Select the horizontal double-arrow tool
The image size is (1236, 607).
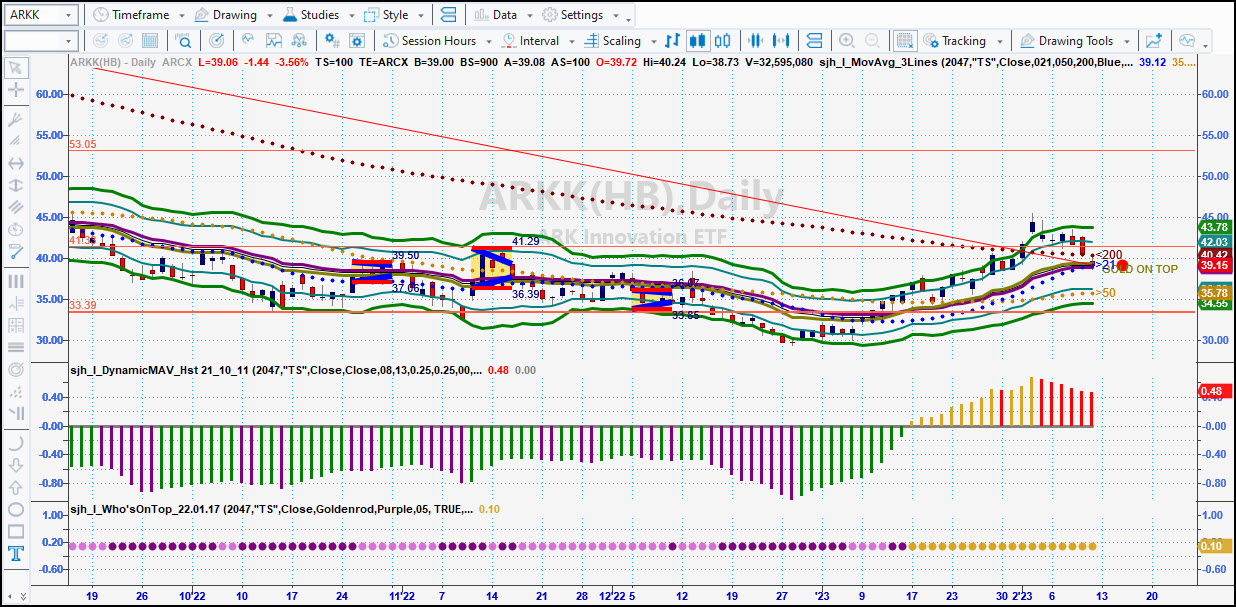click(x=16, y=163)
